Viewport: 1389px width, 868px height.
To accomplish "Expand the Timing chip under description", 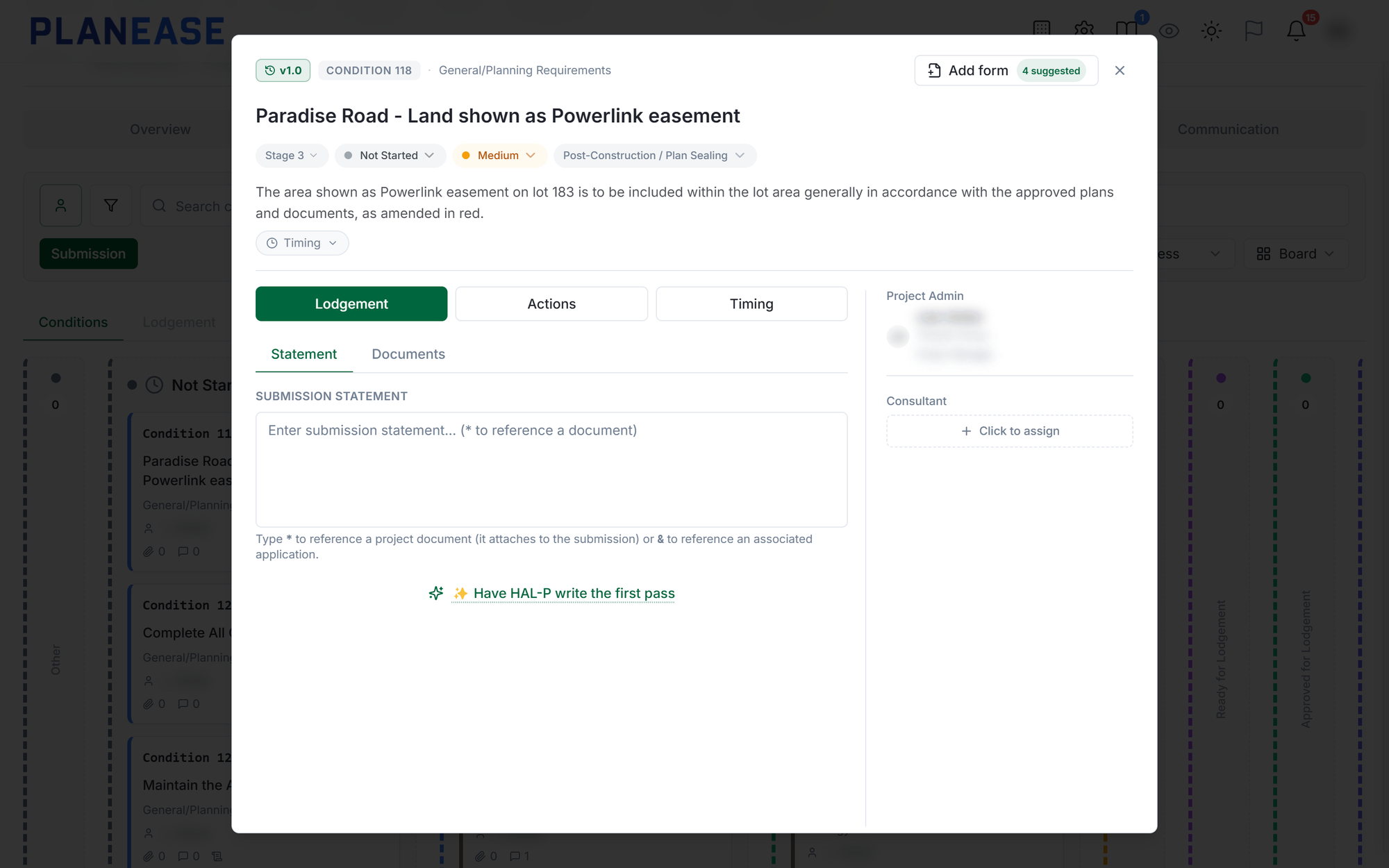I will point(302,243).
